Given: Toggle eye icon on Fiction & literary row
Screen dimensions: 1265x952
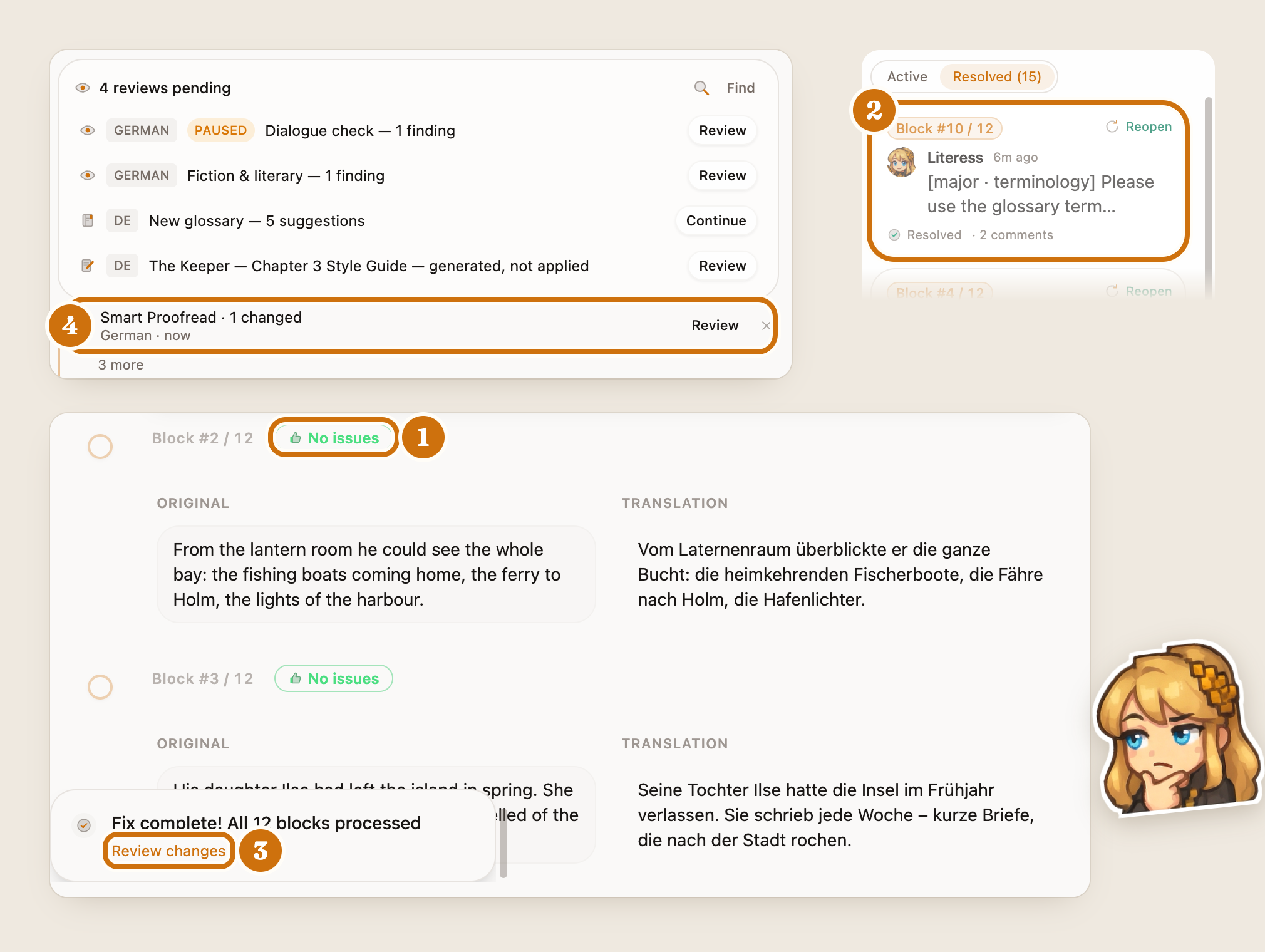Looking at the screenshot, I should pyautogui.click(x=88, y=175).
